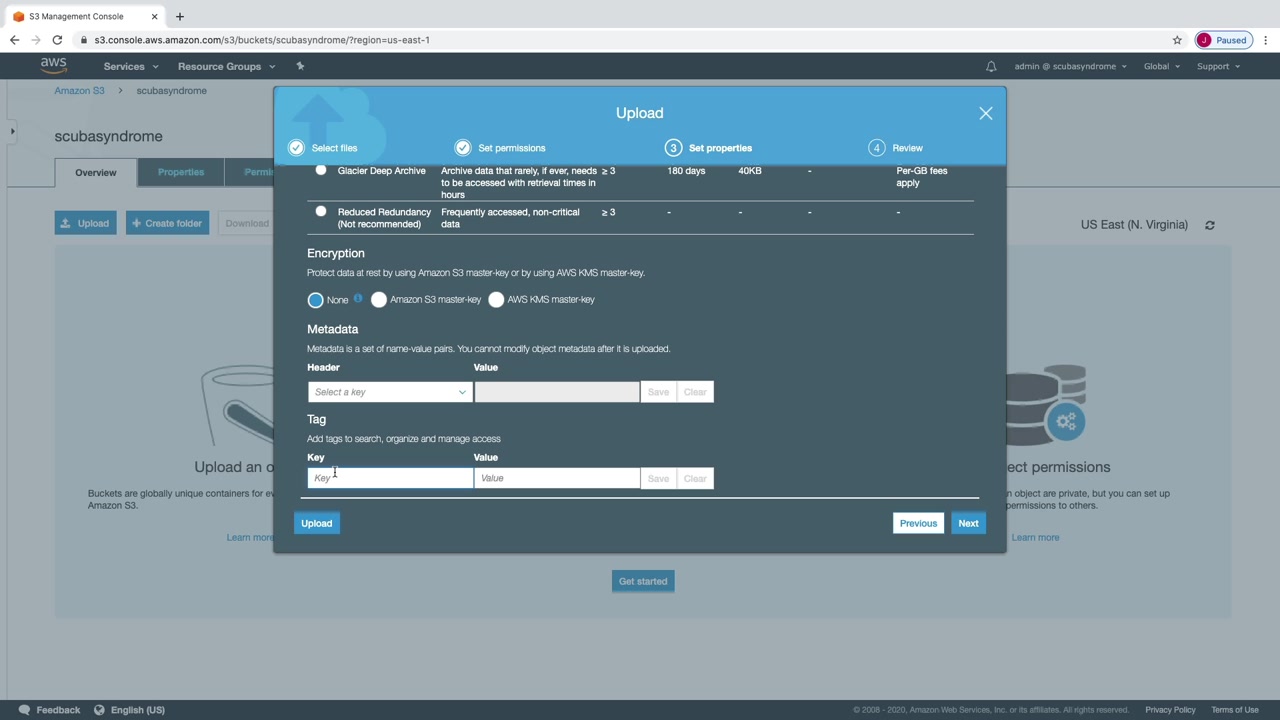This screenshot has height=720, width=1280.
Task: Click the Feedback speech bubble icon
Action: coord(24,710)
